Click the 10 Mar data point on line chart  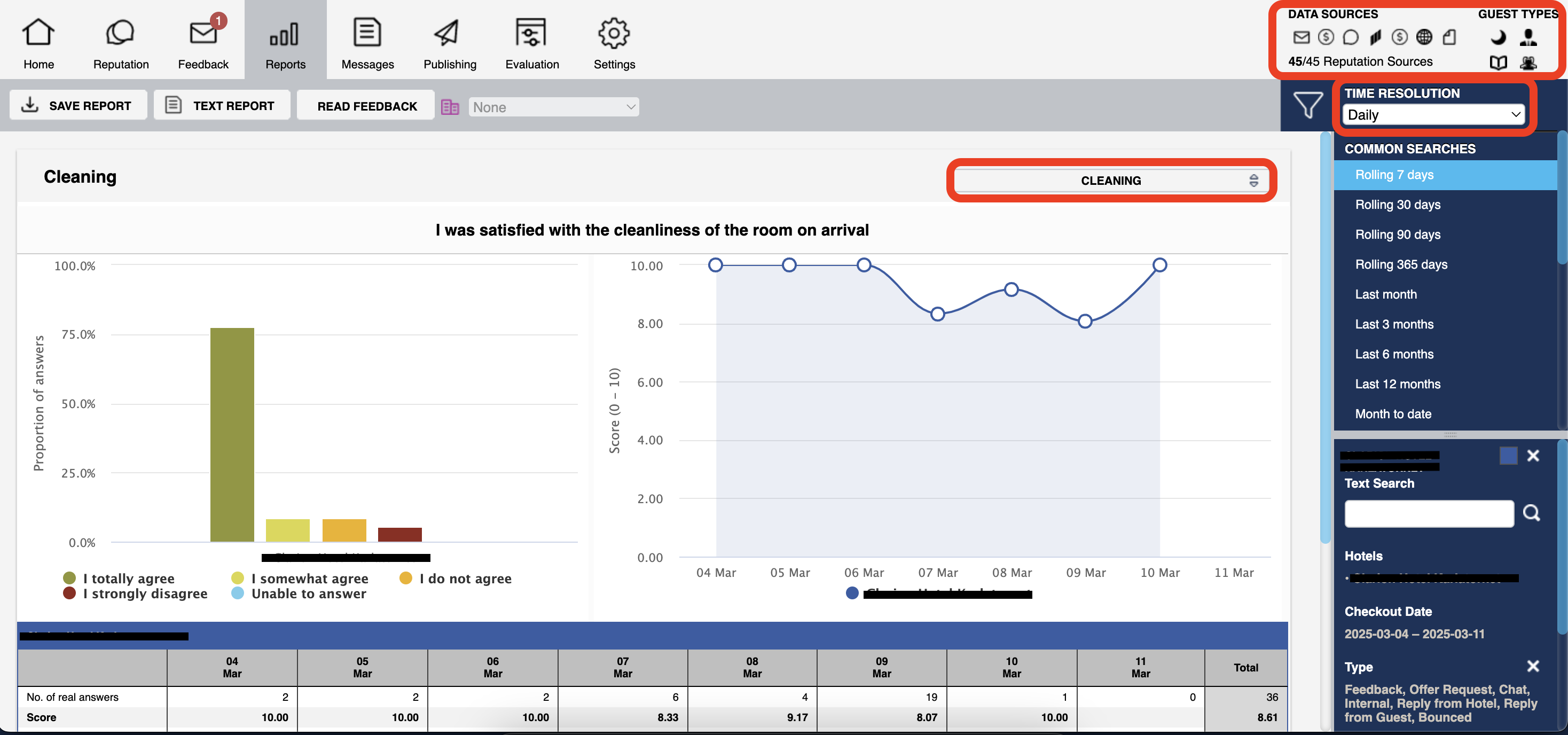point(1159,265)
